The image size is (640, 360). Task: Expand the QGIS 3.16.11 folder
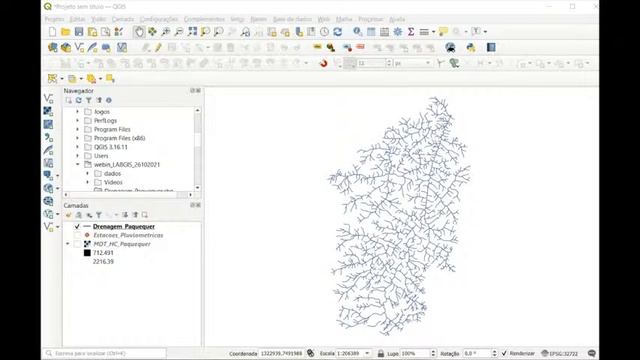pos(78,147)
